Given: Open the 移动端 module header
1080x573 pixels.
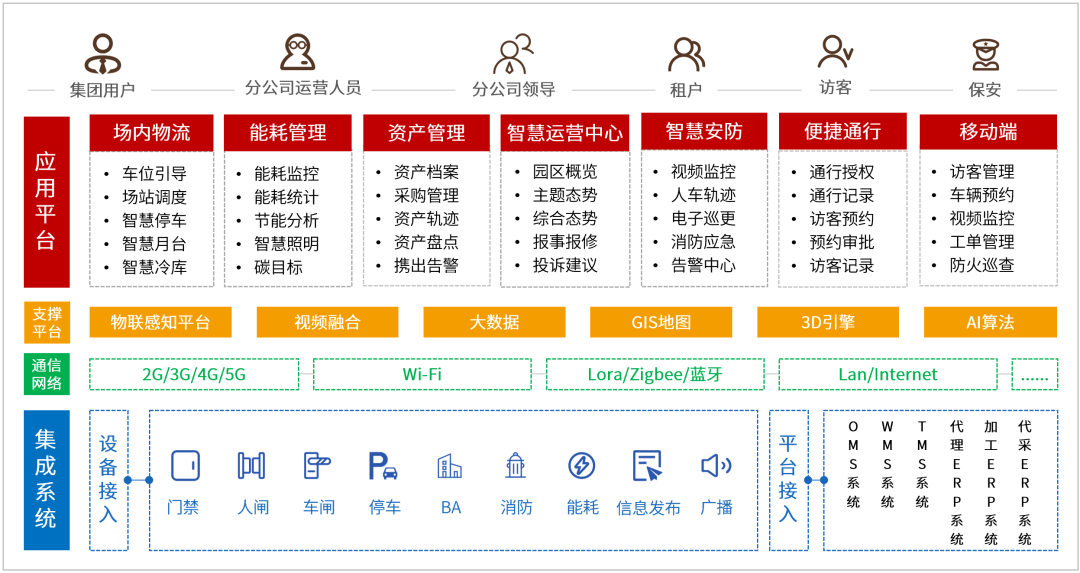Looking at the screenshot, I should [x=988, y=132].
